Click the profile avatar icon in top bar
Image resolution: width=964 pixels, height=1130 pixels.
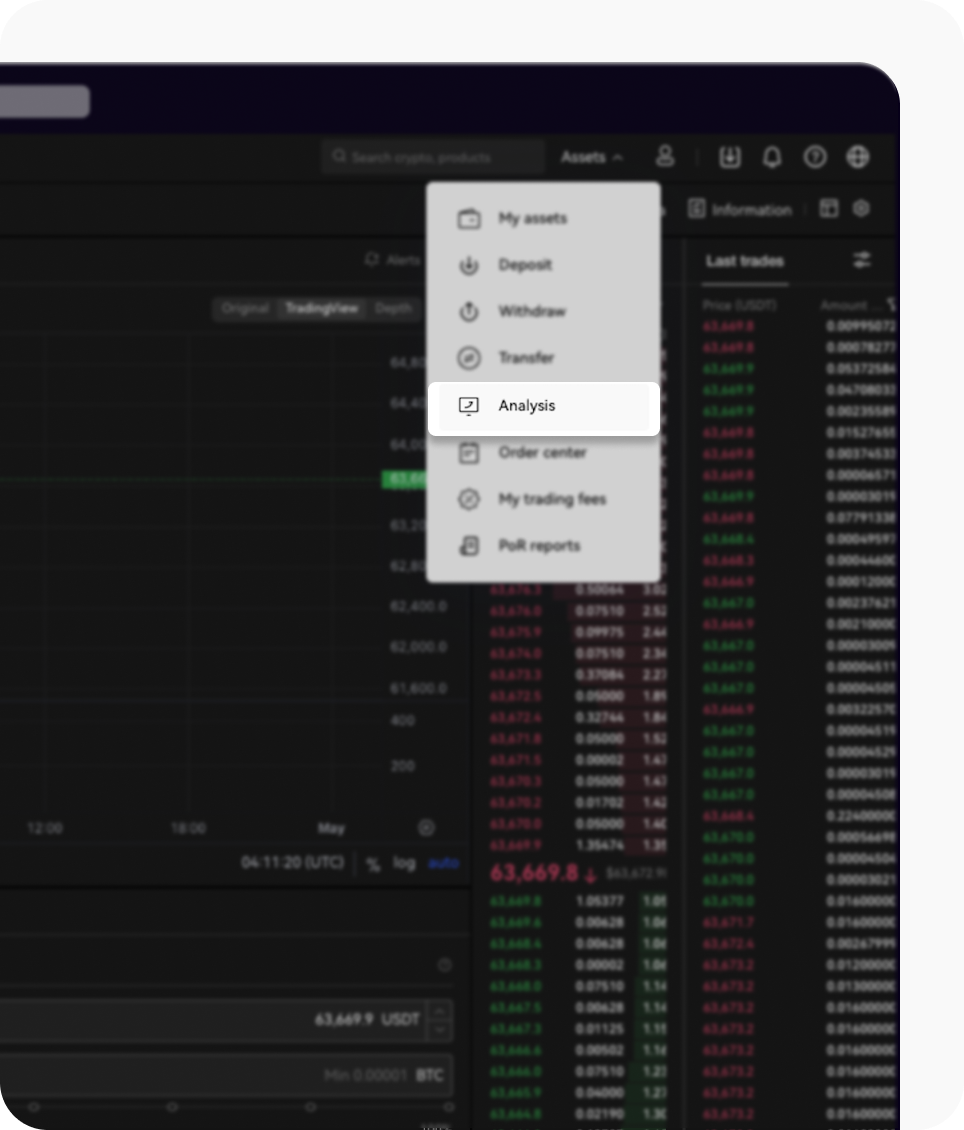coord(665,157)
